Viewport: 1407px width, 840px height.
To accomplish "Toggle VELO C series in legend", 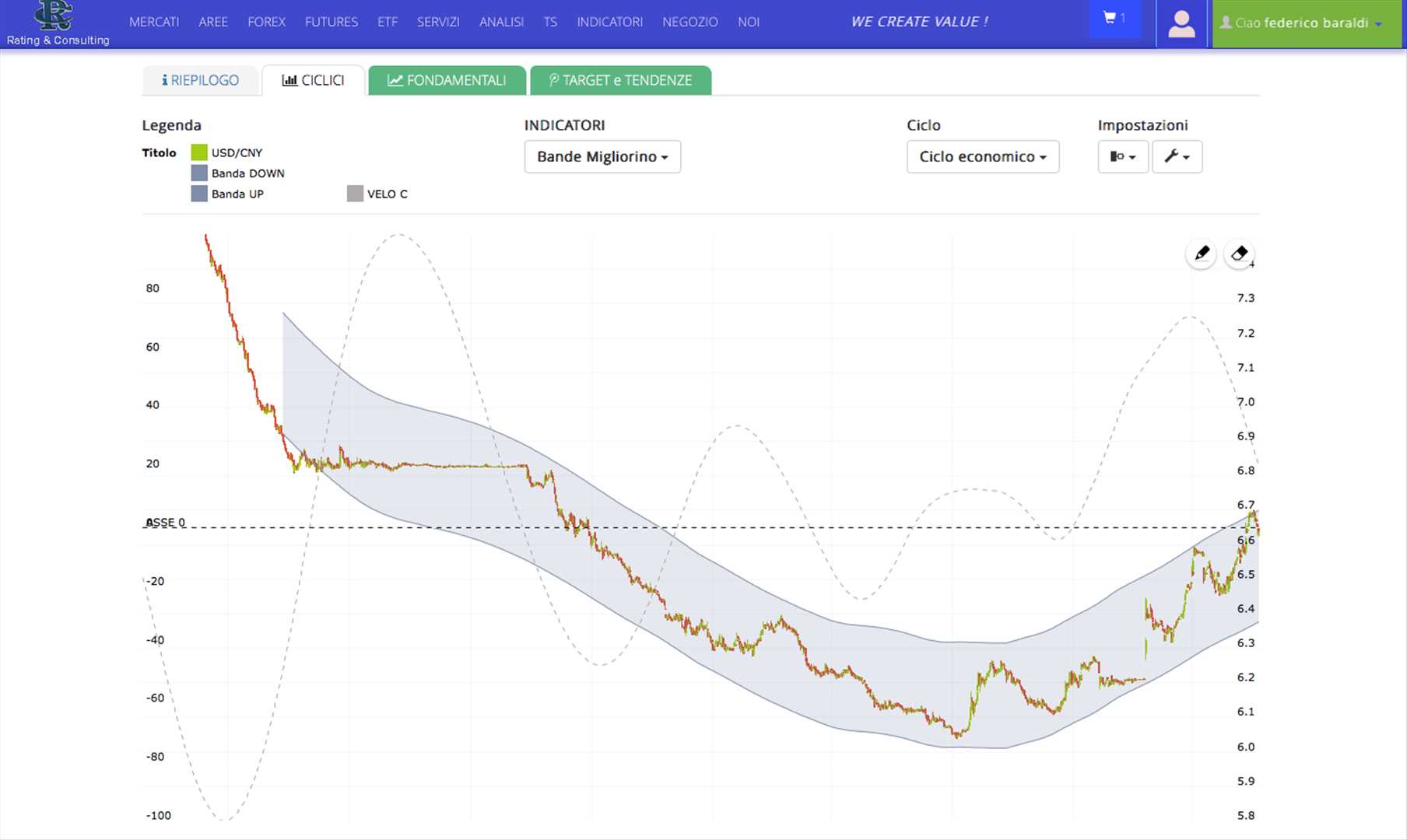I will point(386,194).
